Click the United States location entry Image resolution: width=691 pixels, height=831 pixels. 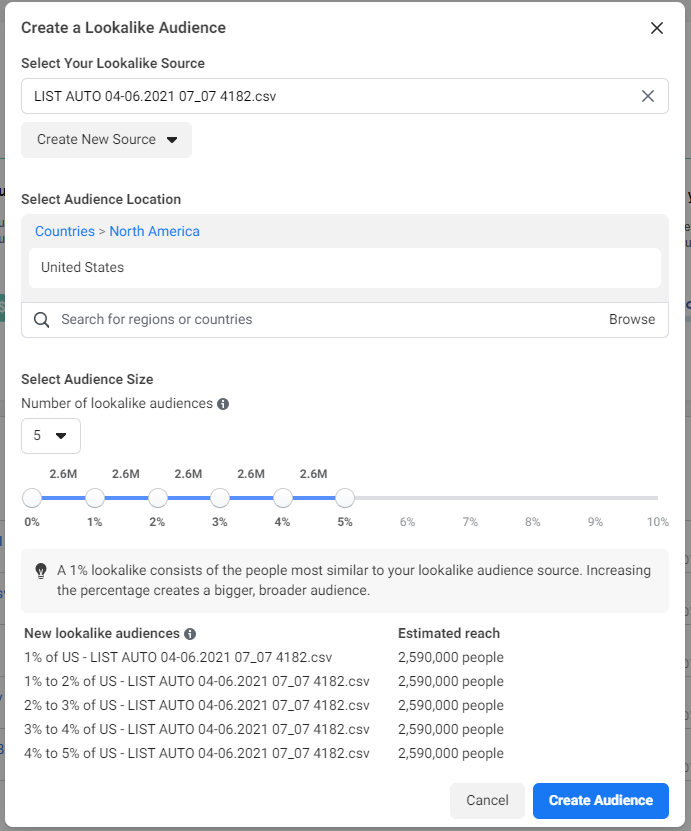pos(344,268)
